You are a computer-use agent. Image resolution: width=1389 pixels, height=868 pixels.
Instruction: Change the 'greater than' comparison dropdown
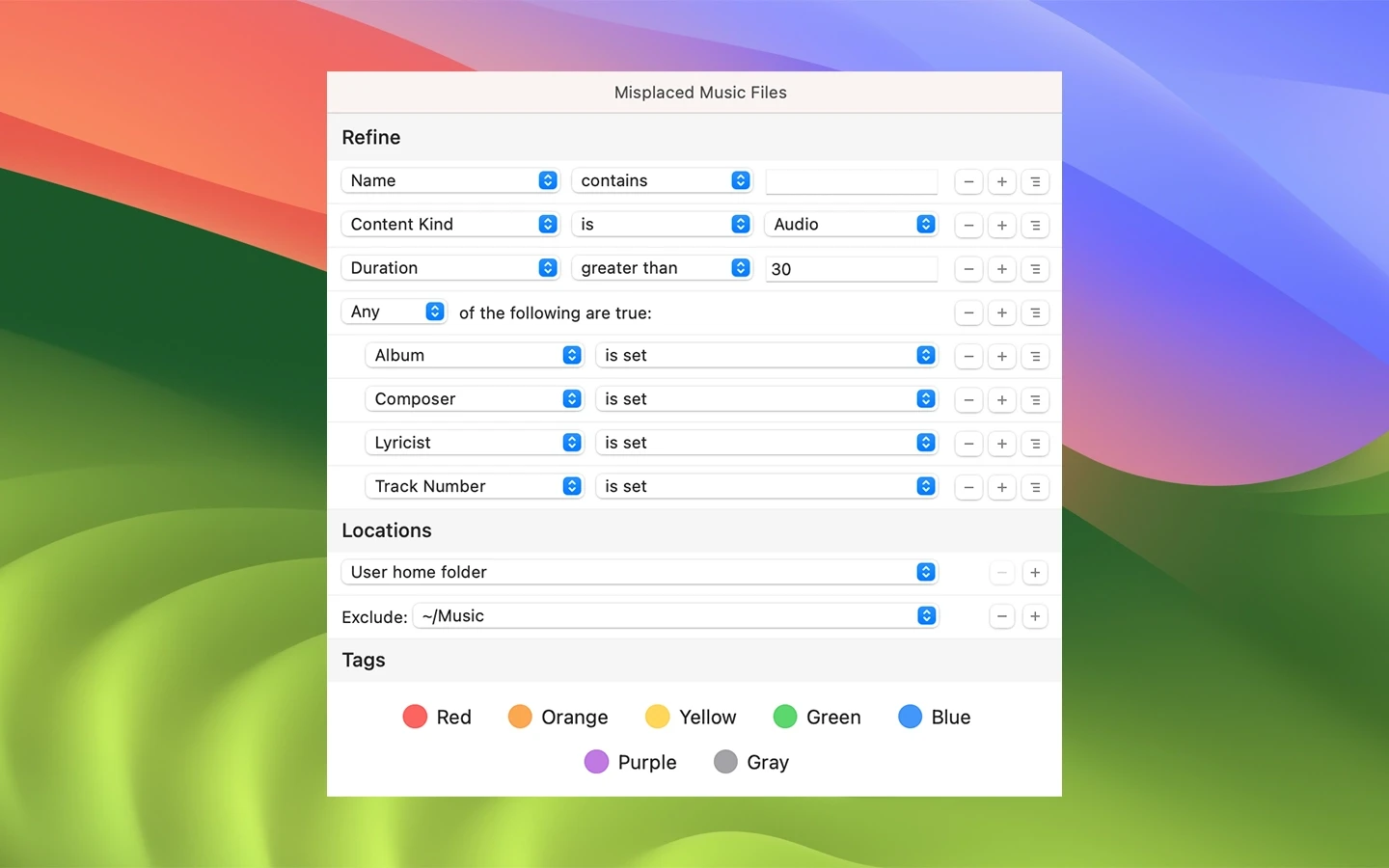coord(661,268)
